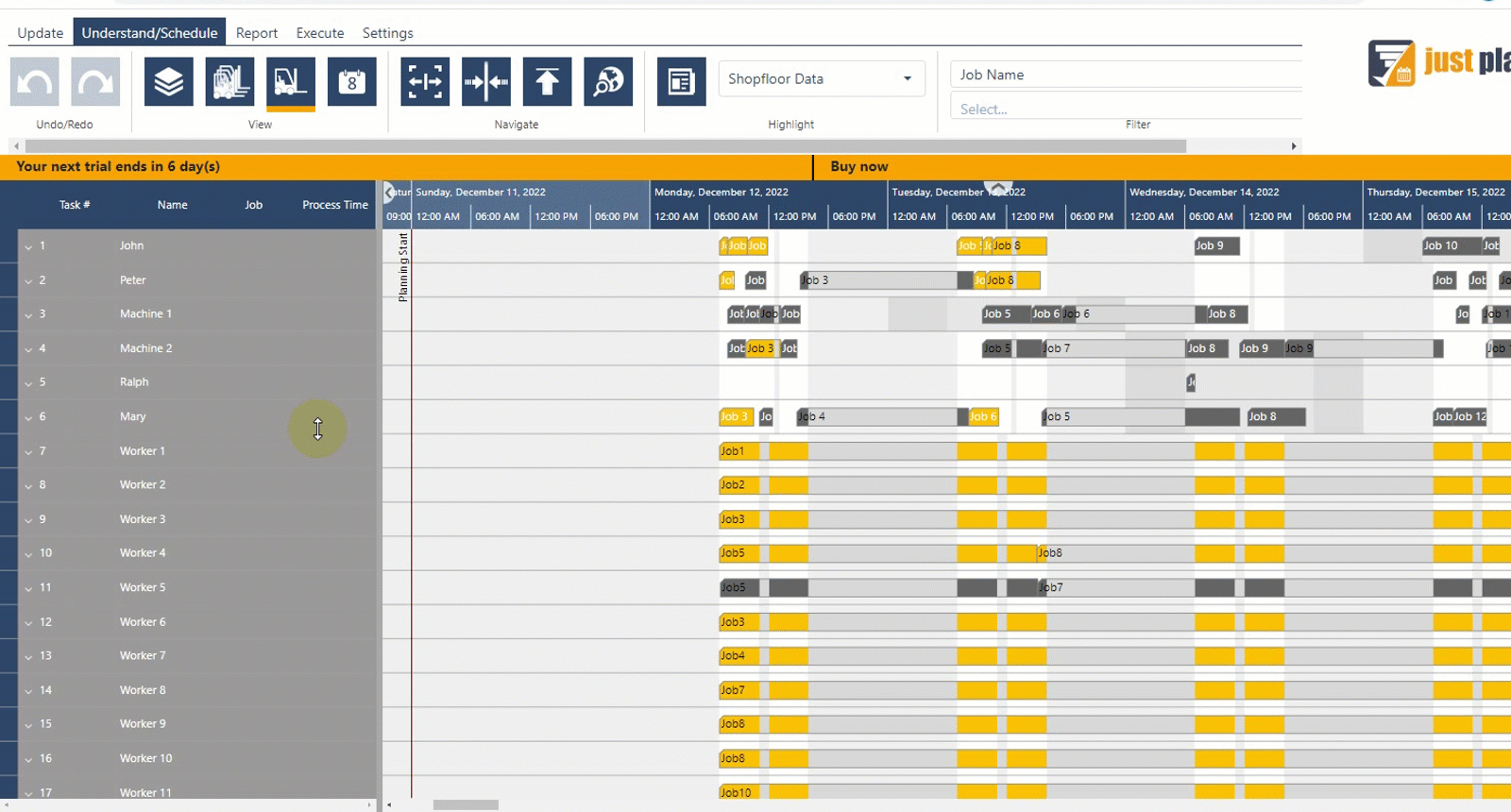Image resolution: width=1511 pixels, height=812 pixels.
Task: Click the Undo arrow icon
Action: click(35, 81)
